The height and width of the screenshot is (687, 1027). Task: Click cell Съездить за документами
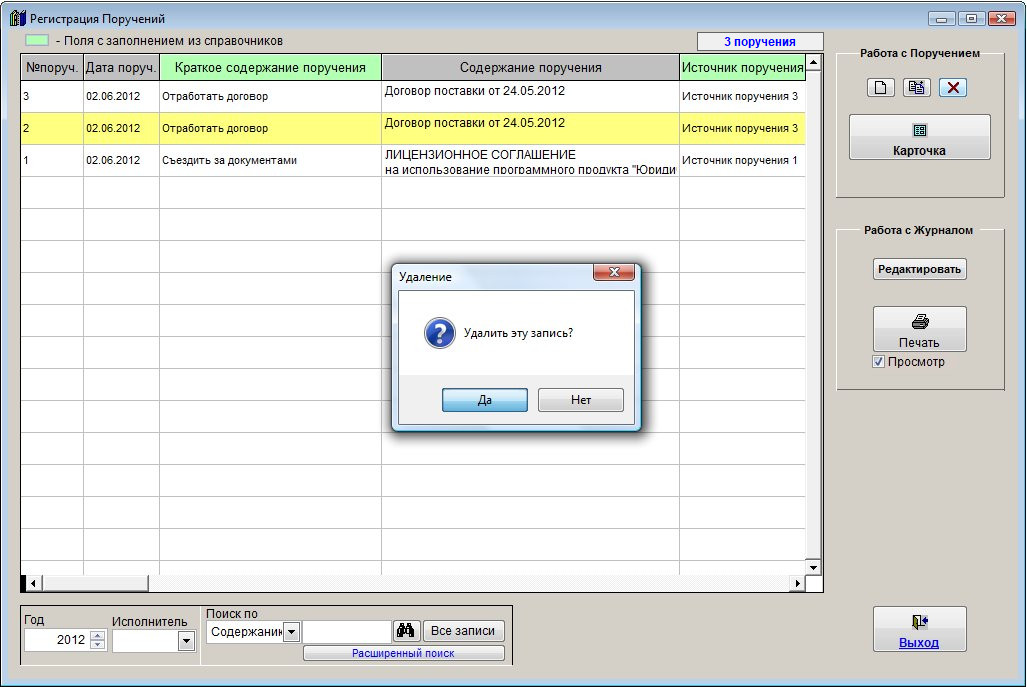(271, 160)
